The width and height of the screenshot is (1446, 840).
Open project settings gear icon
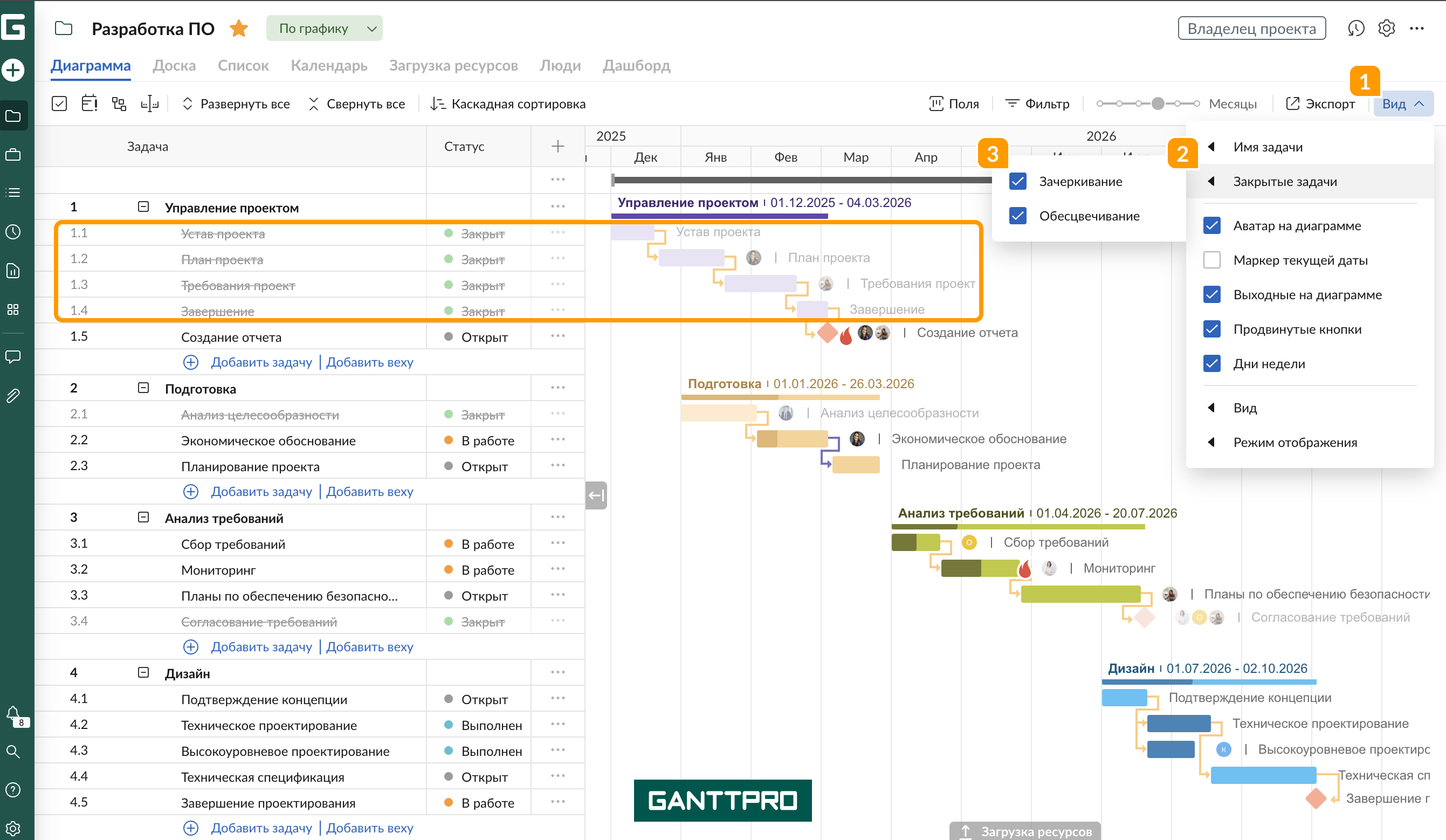(1386, 28)
